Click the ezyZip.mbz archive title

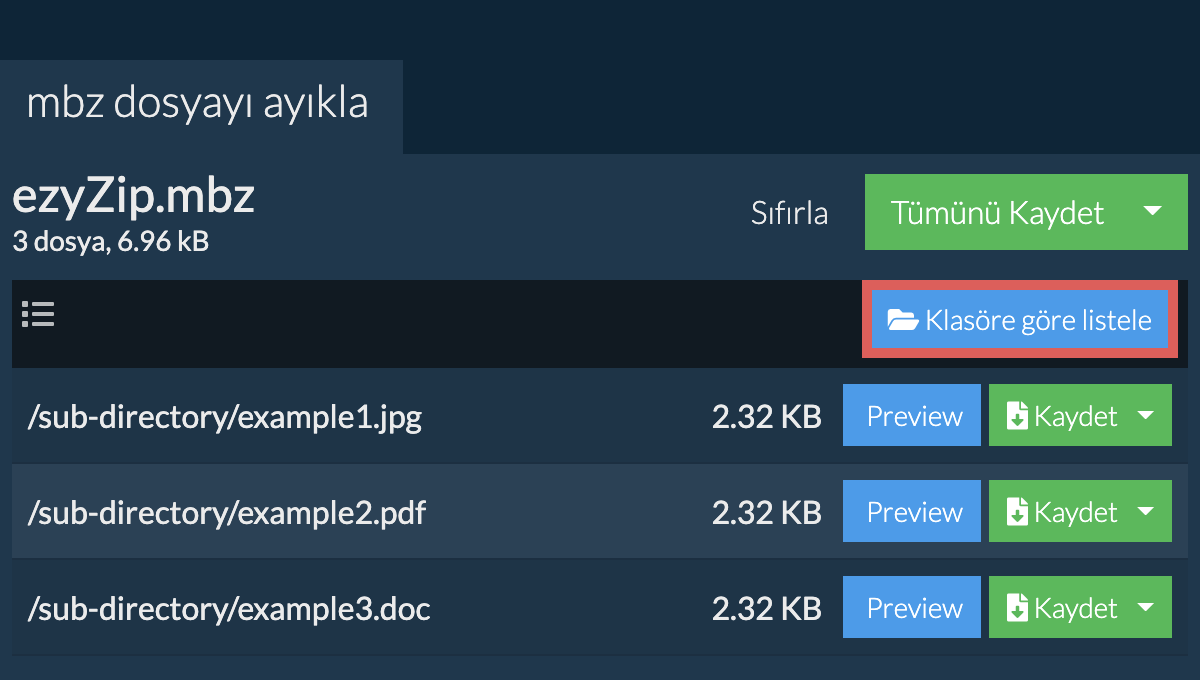(133, 198)
